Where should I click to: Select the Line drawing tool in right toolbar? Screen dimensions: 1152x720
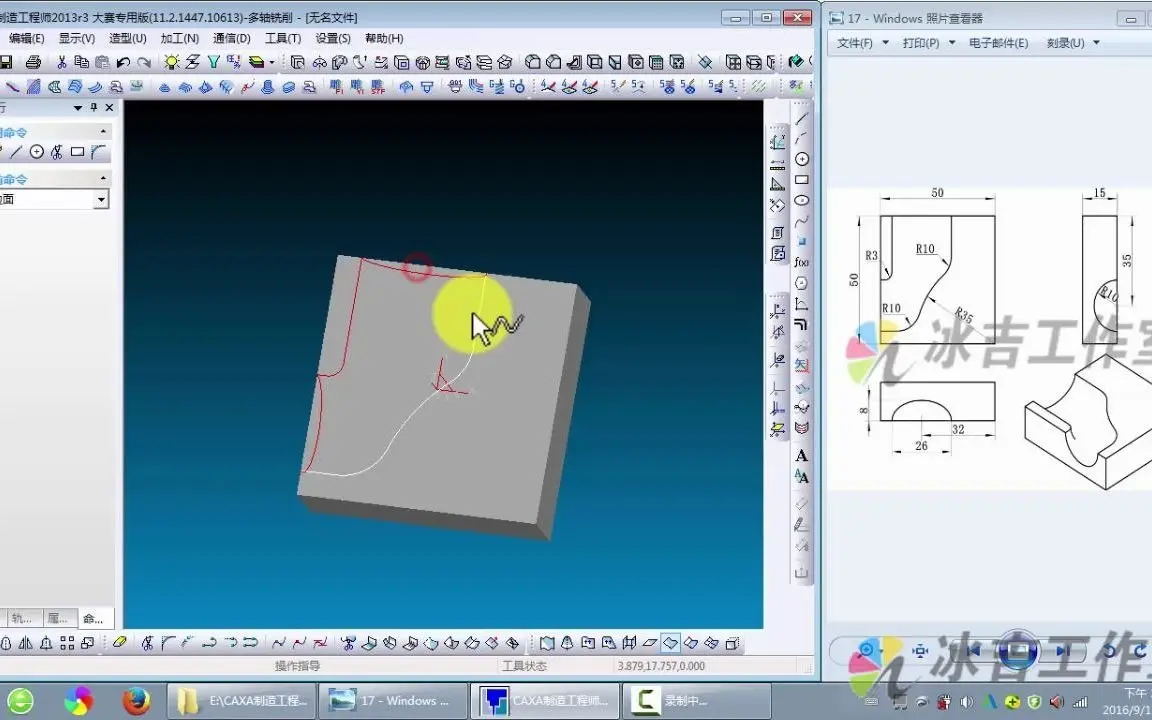coord(802,118)
